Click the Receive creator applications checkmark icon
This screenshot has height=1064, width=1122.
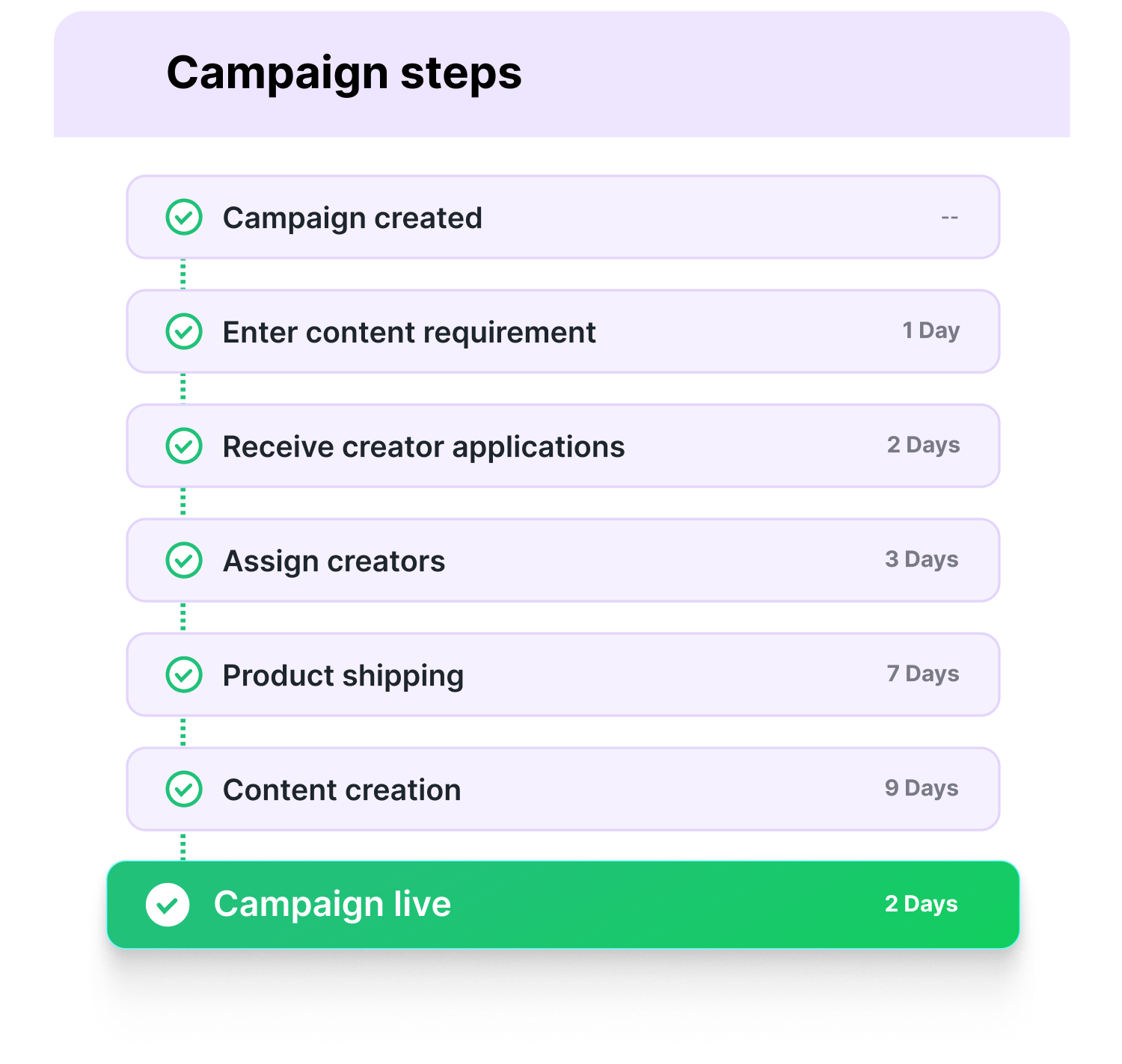(x=184, y=446)
